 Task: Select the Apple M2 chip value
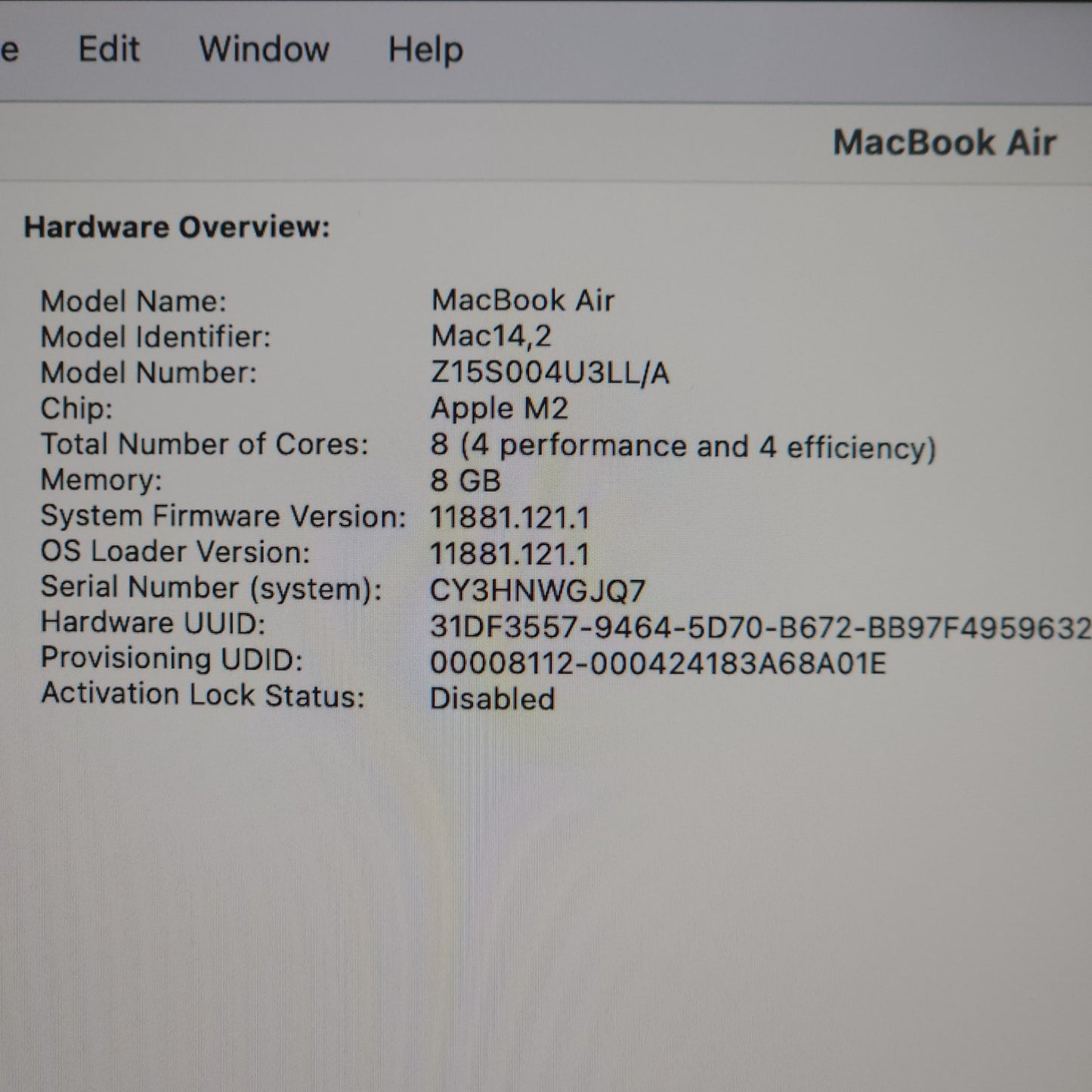click(x=499, y=409)
